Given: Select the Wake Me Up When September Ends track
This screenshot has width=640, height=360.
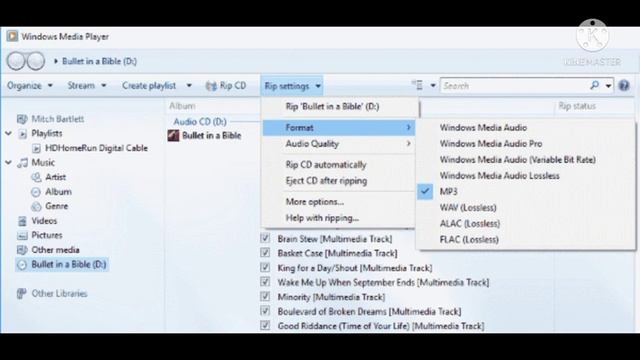Looking at the screenshot, I should pos(383,282).
